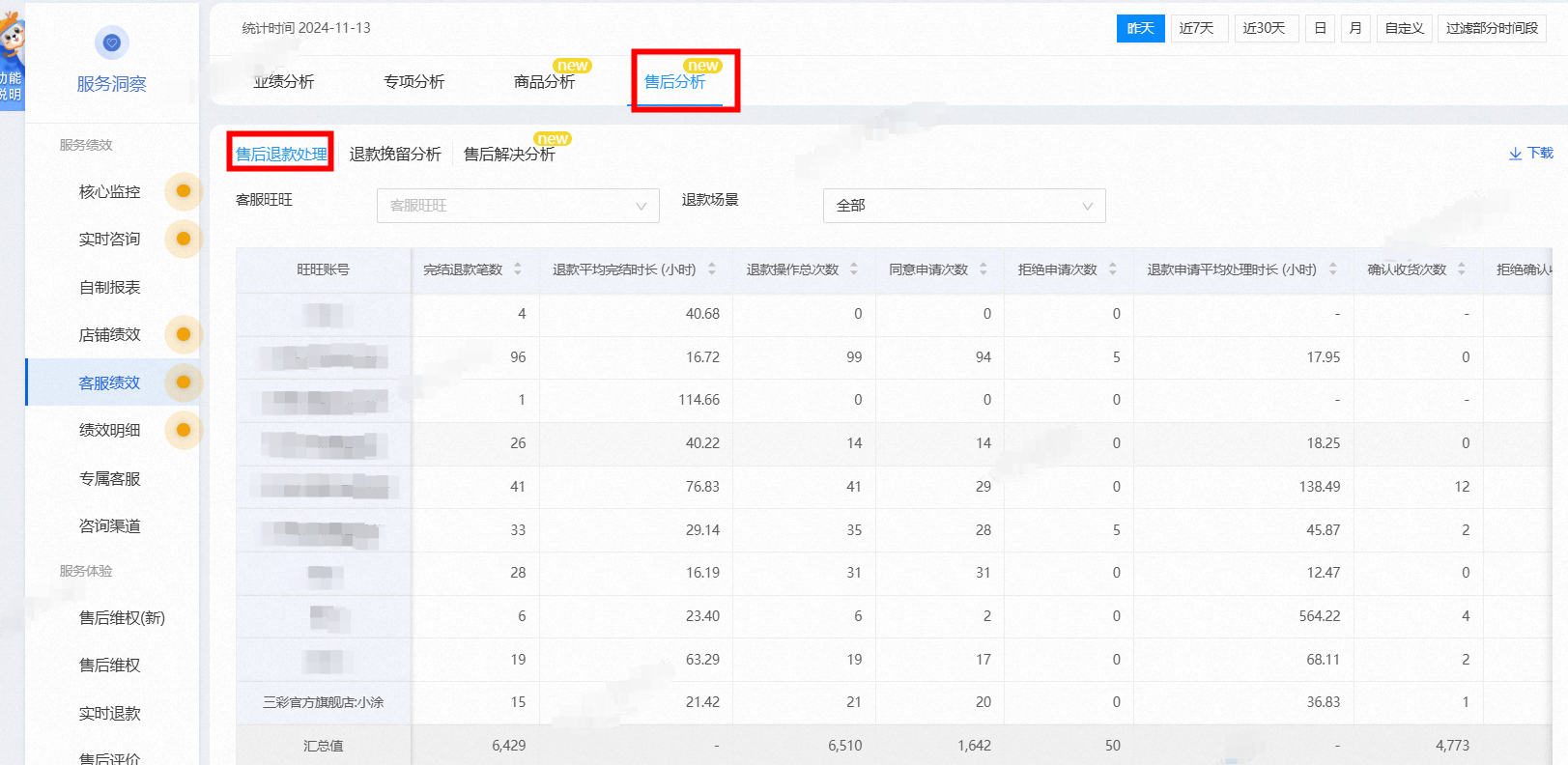The height and width of the screenshot is (765, 1568).
Task: Sort by 退款操作总次数 column arrows
Action: (854, 269)
